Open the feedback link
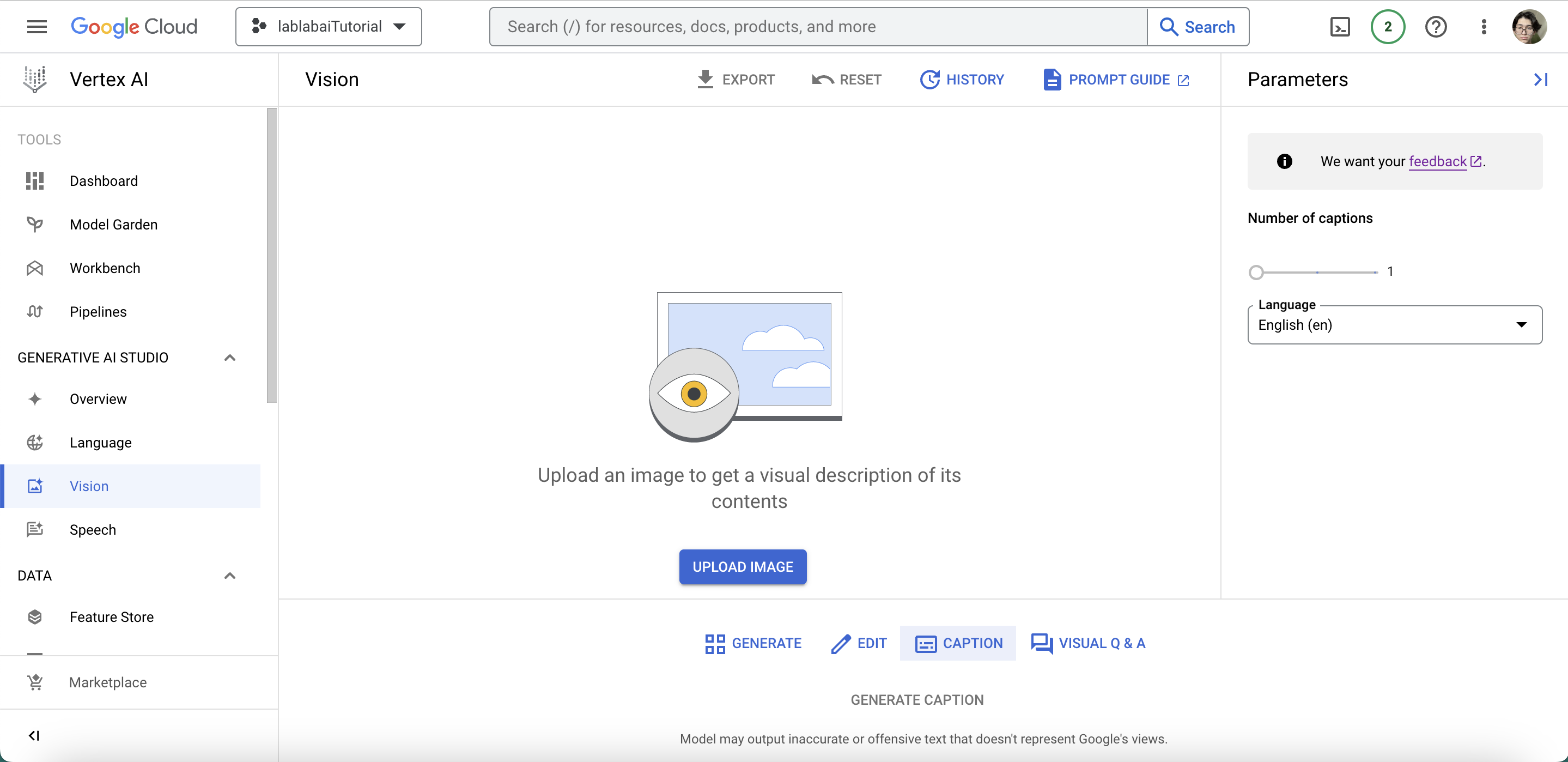This screenshot has width=1568, height=762. [1438, 161]
